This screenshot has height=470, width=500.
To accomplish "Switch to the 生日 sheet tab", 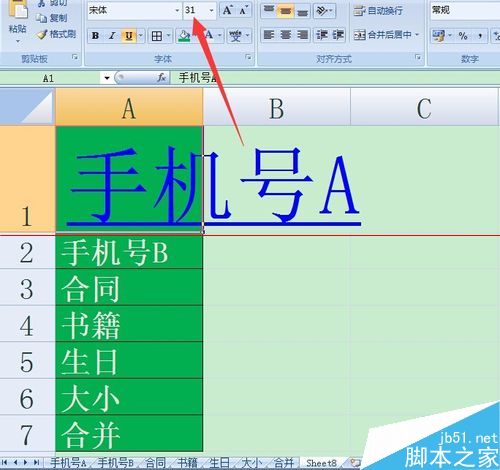I will [220, 463].
